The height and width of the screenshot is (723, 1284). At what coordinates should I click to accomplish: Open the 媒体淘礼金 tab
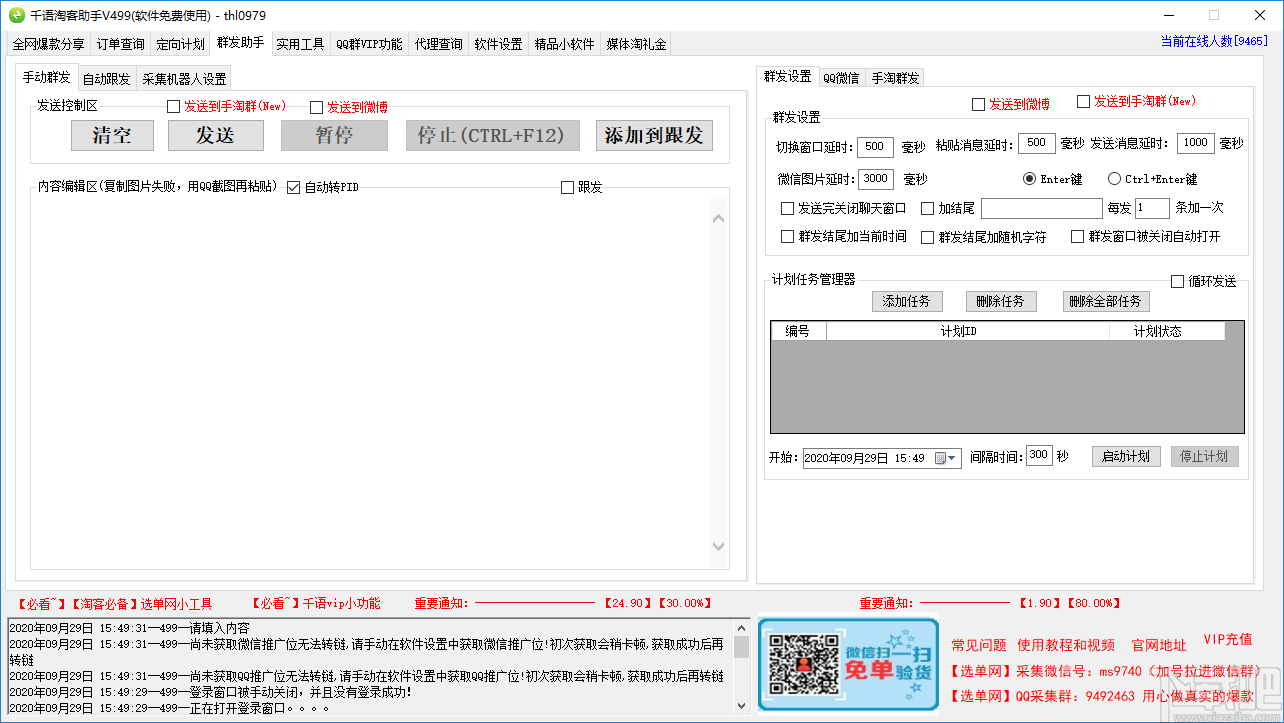tap(636, 44)
